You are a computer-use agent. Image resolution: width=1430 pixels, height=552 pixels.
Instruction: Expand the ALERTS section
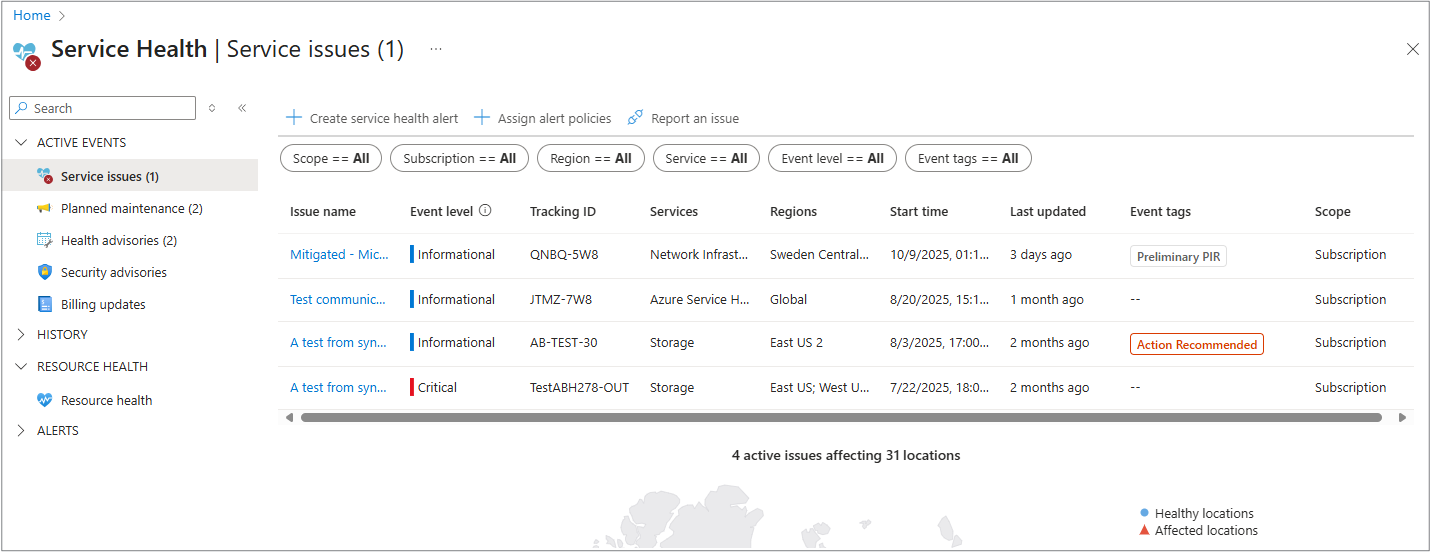click(22, 431)
